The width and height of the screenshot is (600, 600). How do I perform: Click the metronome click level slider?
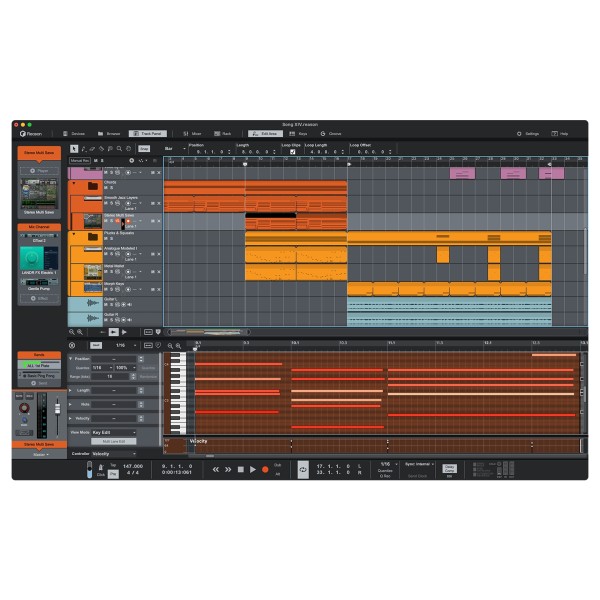click(89, 470)
